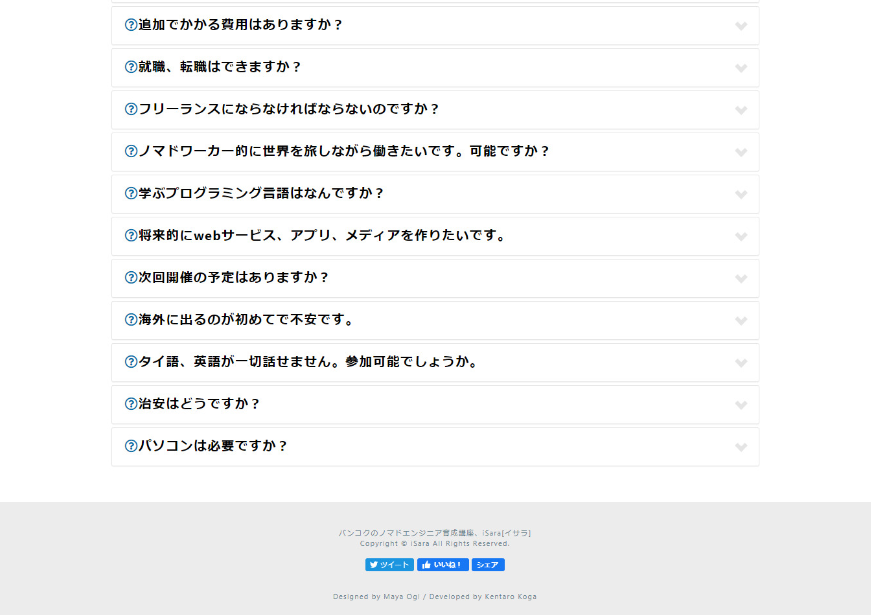Click question icon beside 次回開催の予定
The height and width of the screenshot is (615, 871).
tap(131, 277)
